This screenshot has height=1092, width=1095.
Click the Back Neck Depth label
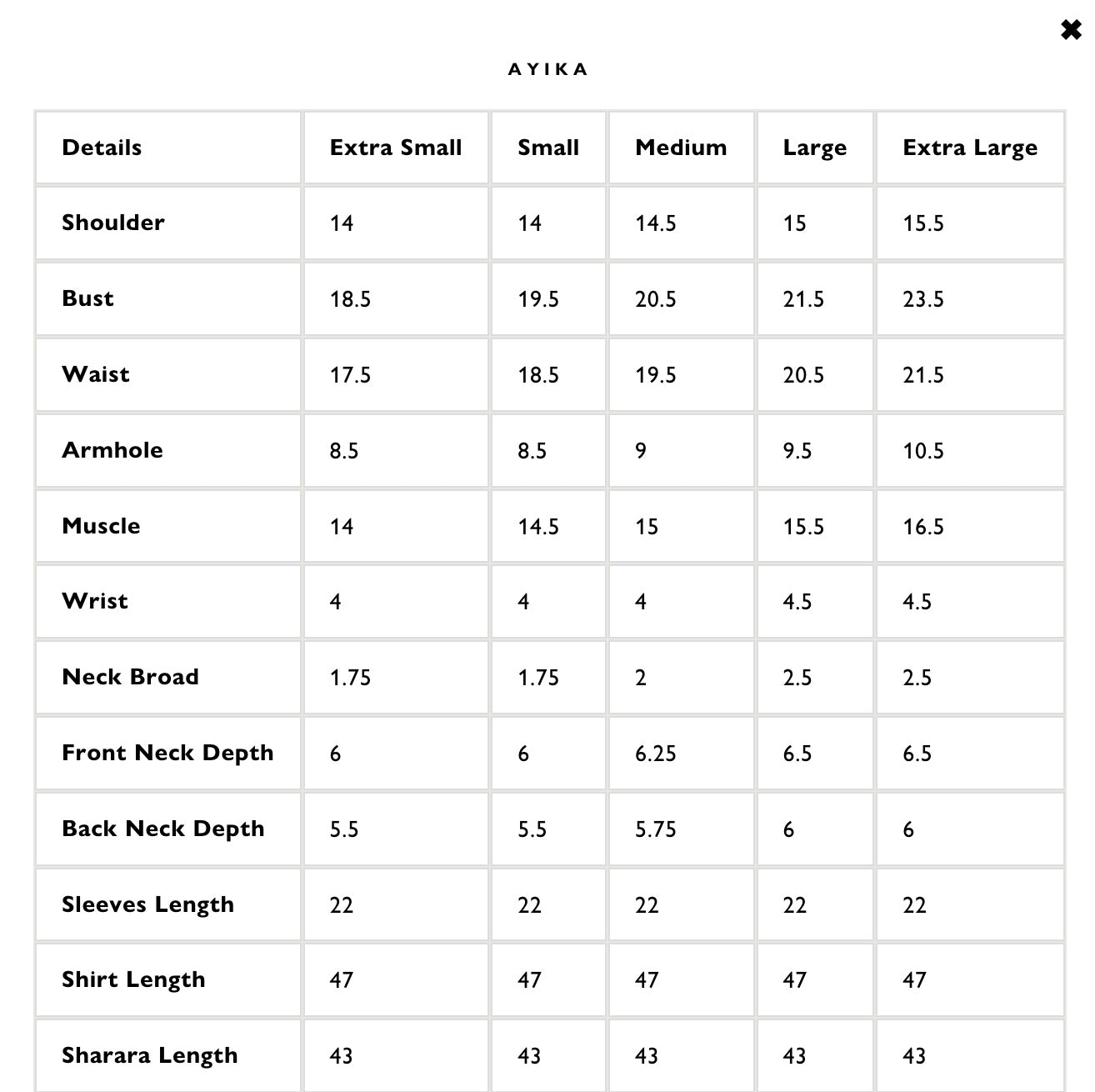click(163, 829)
